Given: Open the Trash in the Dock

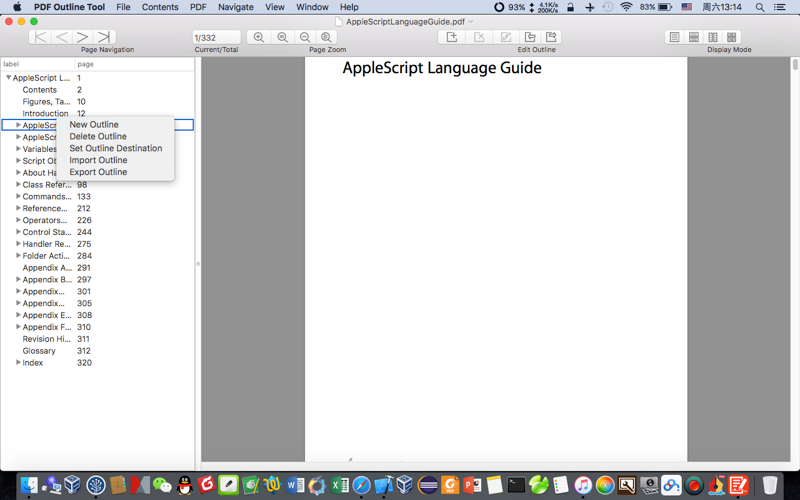Looking at the screenshot, I should tap(770, 485).
